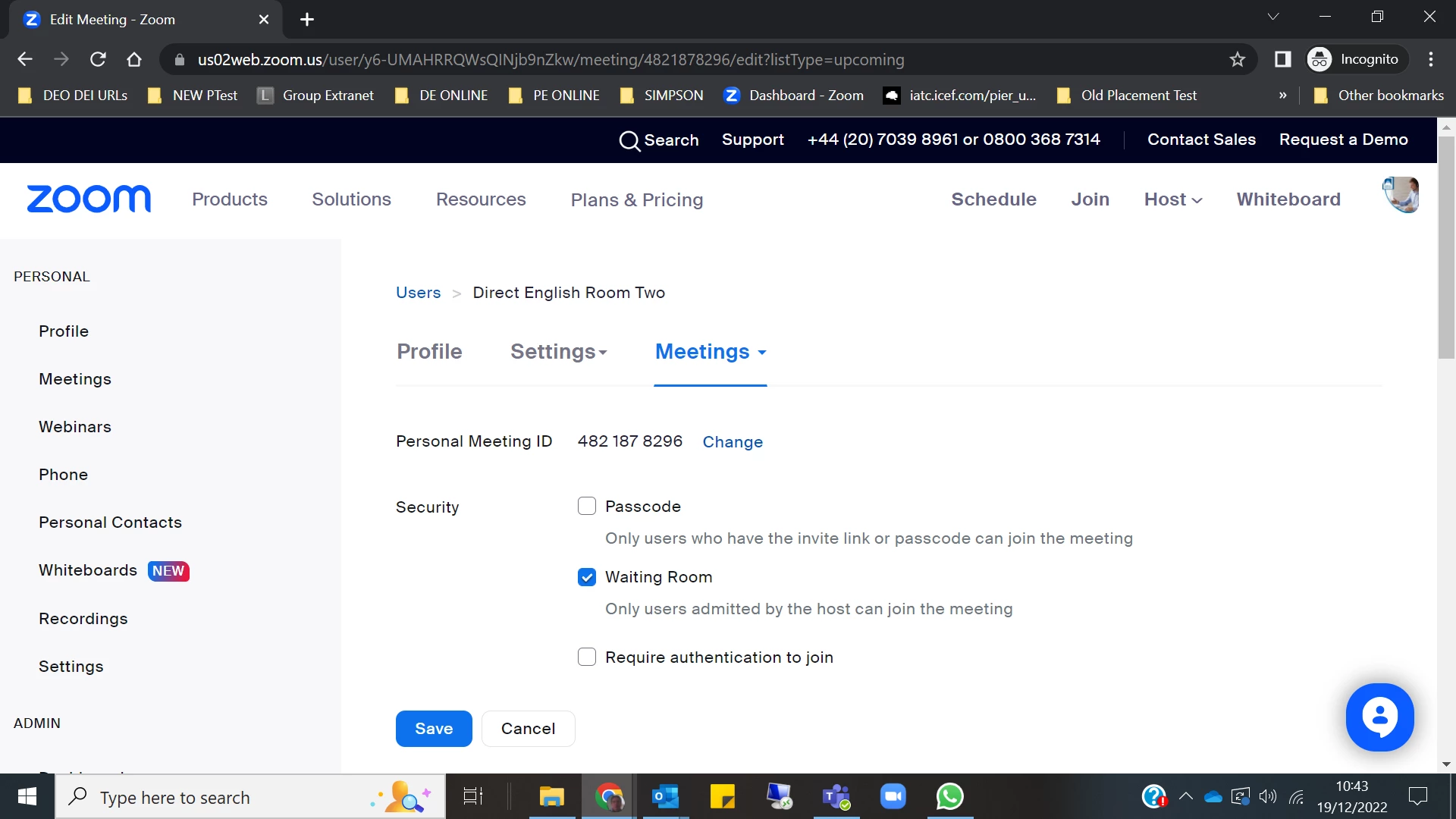Click Change next to Personal Meeting ID
The image size is (1456, 819).
pyautogui.click(x=733, y=442)
